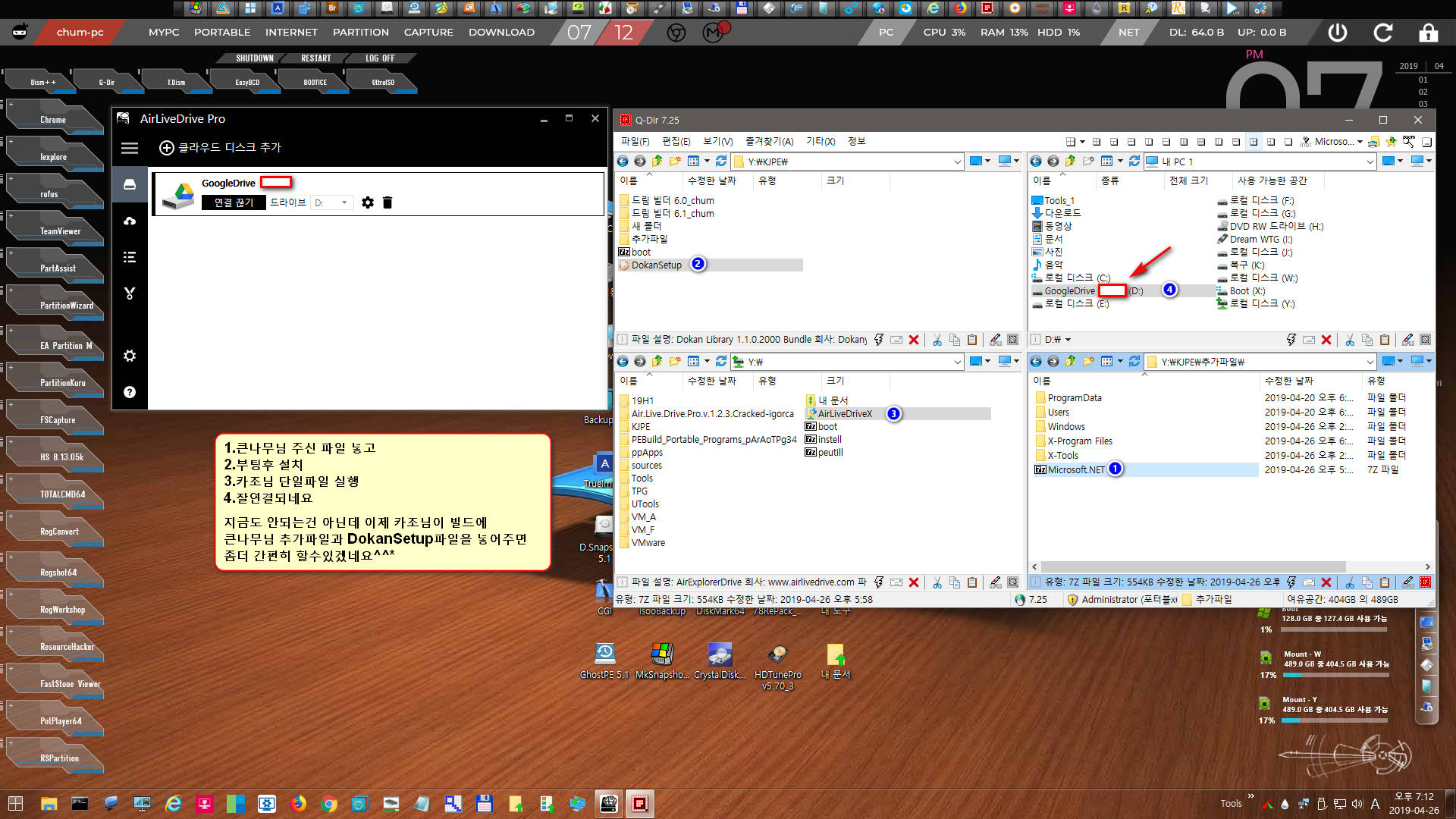The height and width of the screenshot is (819, 1456).
Task: Open AirLiveDrive help question mark icon
Action: pyautogui.click(x=130, y=392)
